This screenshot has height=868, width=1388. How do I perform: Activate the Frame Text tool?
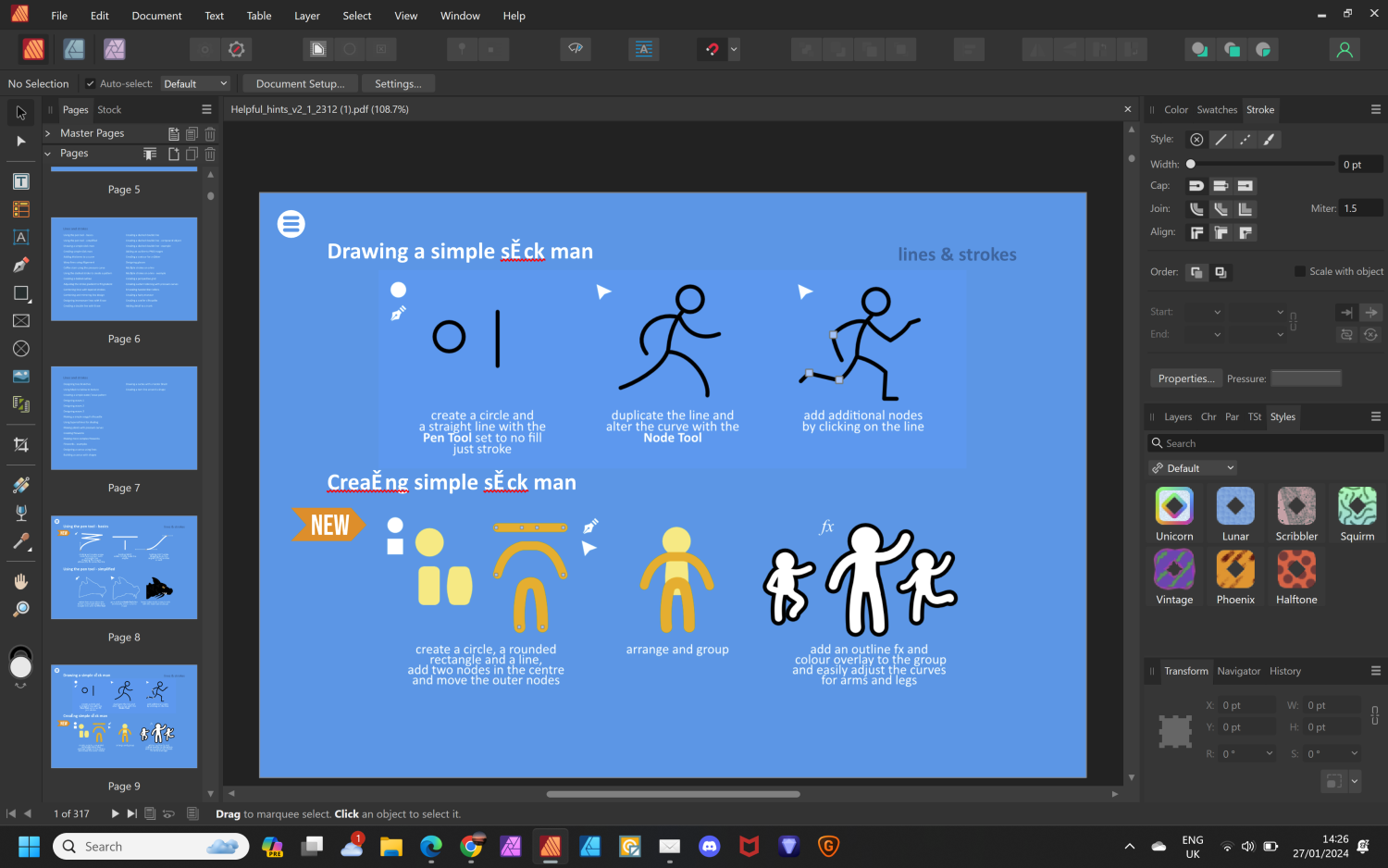20,237
